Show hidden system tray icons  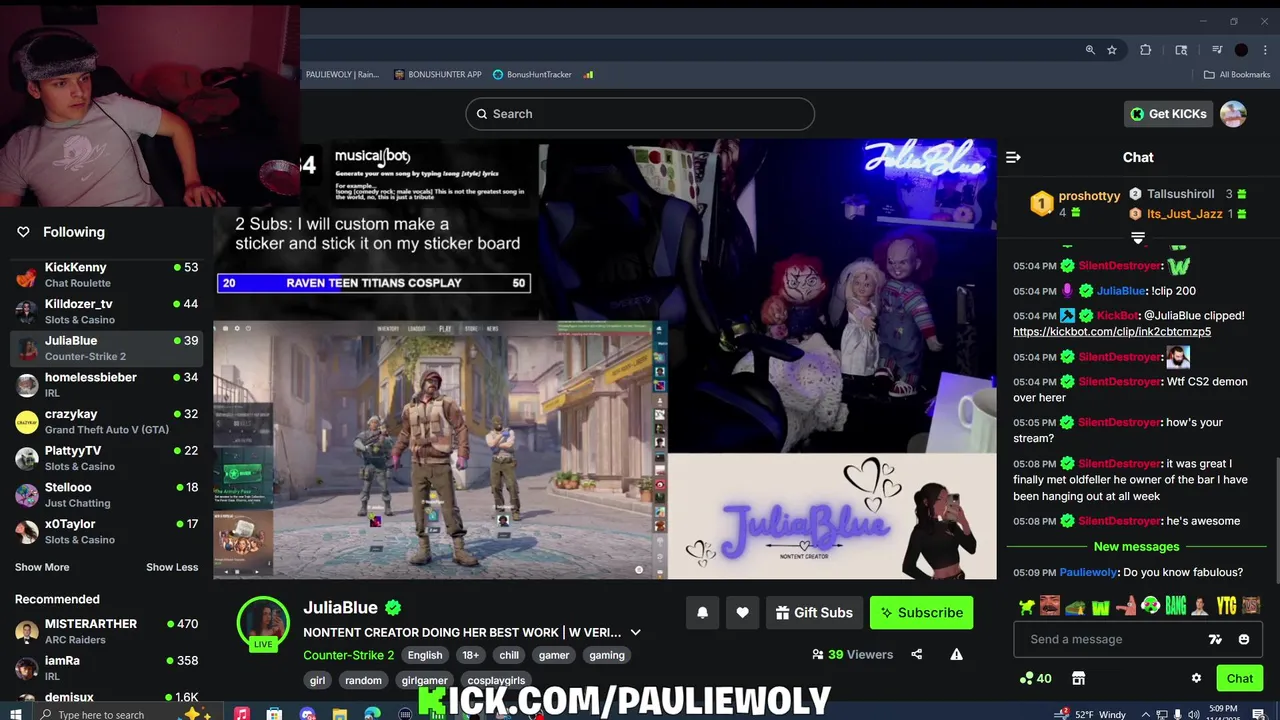tap(1145, 714)
